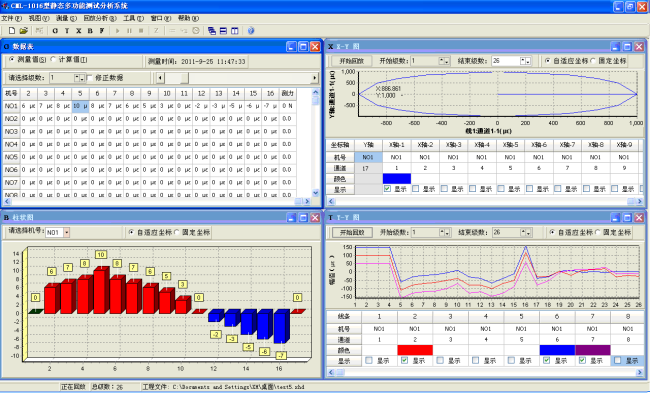Open a project with the folder icon

pos(24,30)
